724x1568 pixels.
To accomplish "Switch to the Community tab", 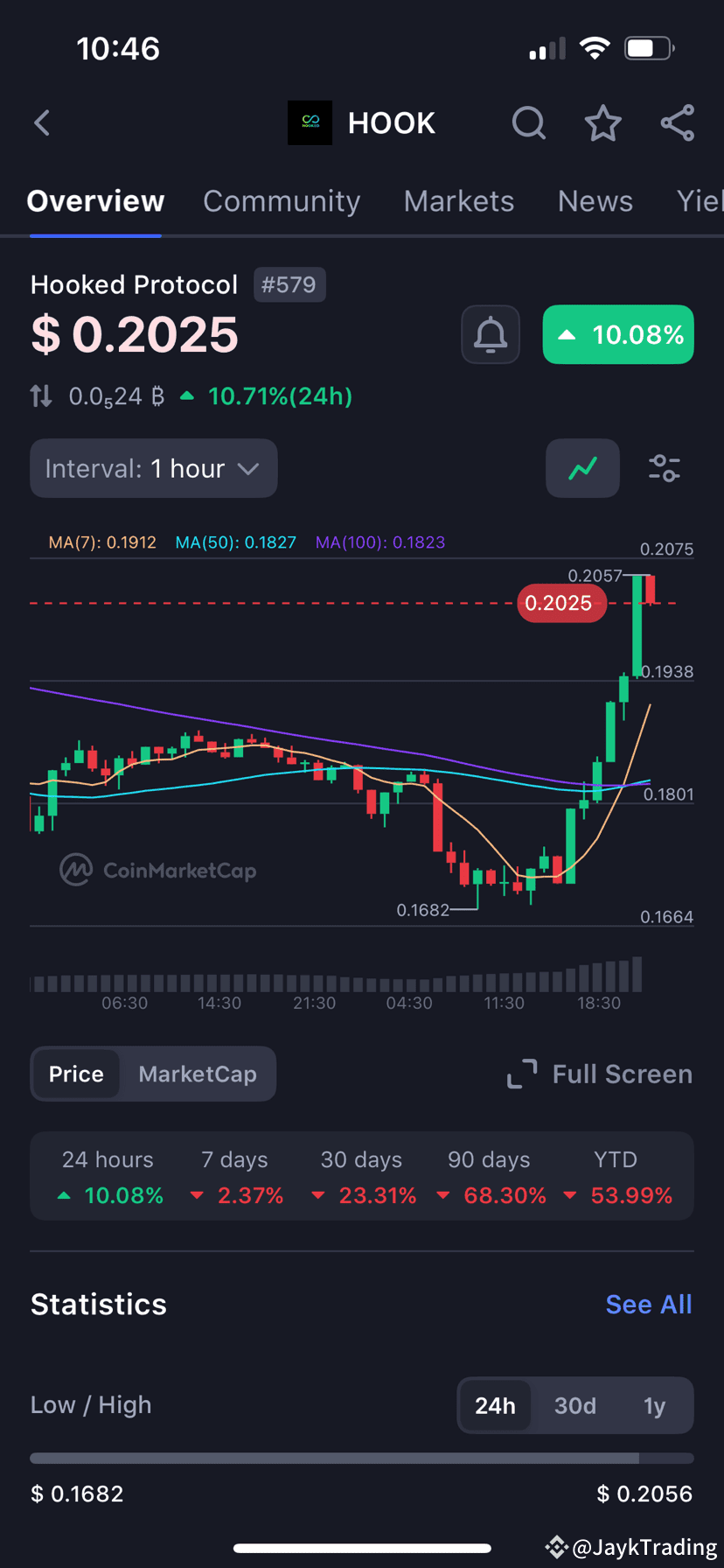I will (x=281, y=200).
